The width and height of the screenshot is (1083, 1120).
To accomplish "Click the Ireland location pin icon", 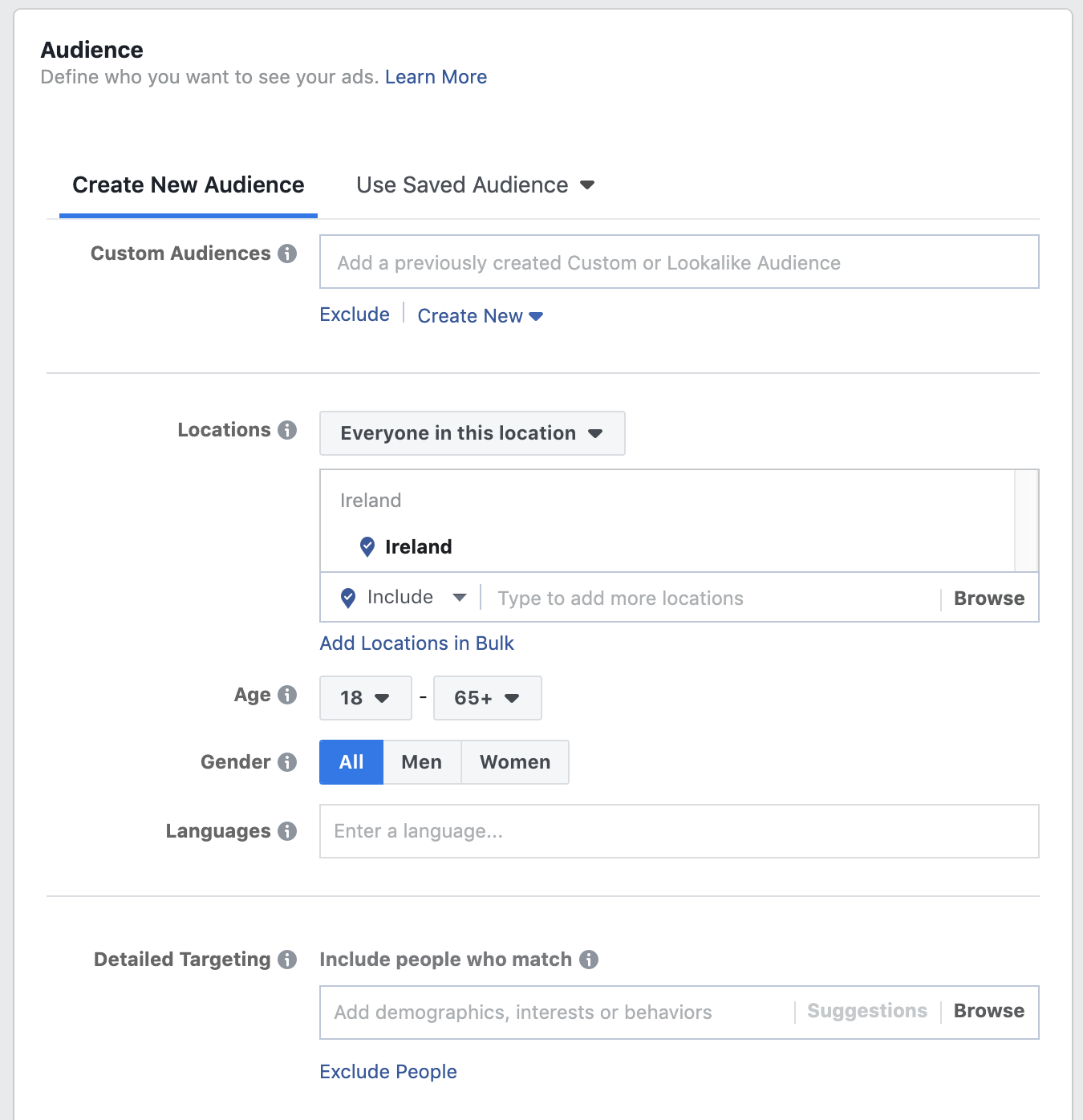I will click(367, 547).
